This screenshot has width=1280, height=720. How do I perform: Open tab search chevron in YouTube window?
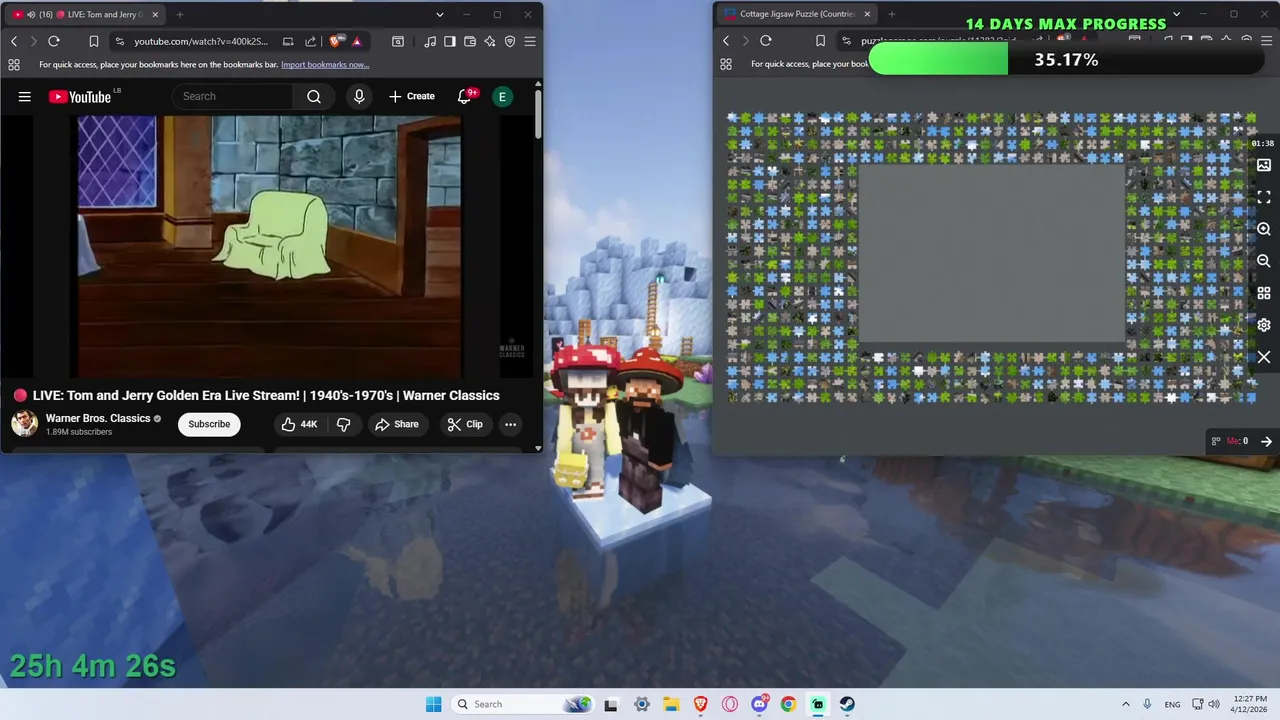click(440, 14)
